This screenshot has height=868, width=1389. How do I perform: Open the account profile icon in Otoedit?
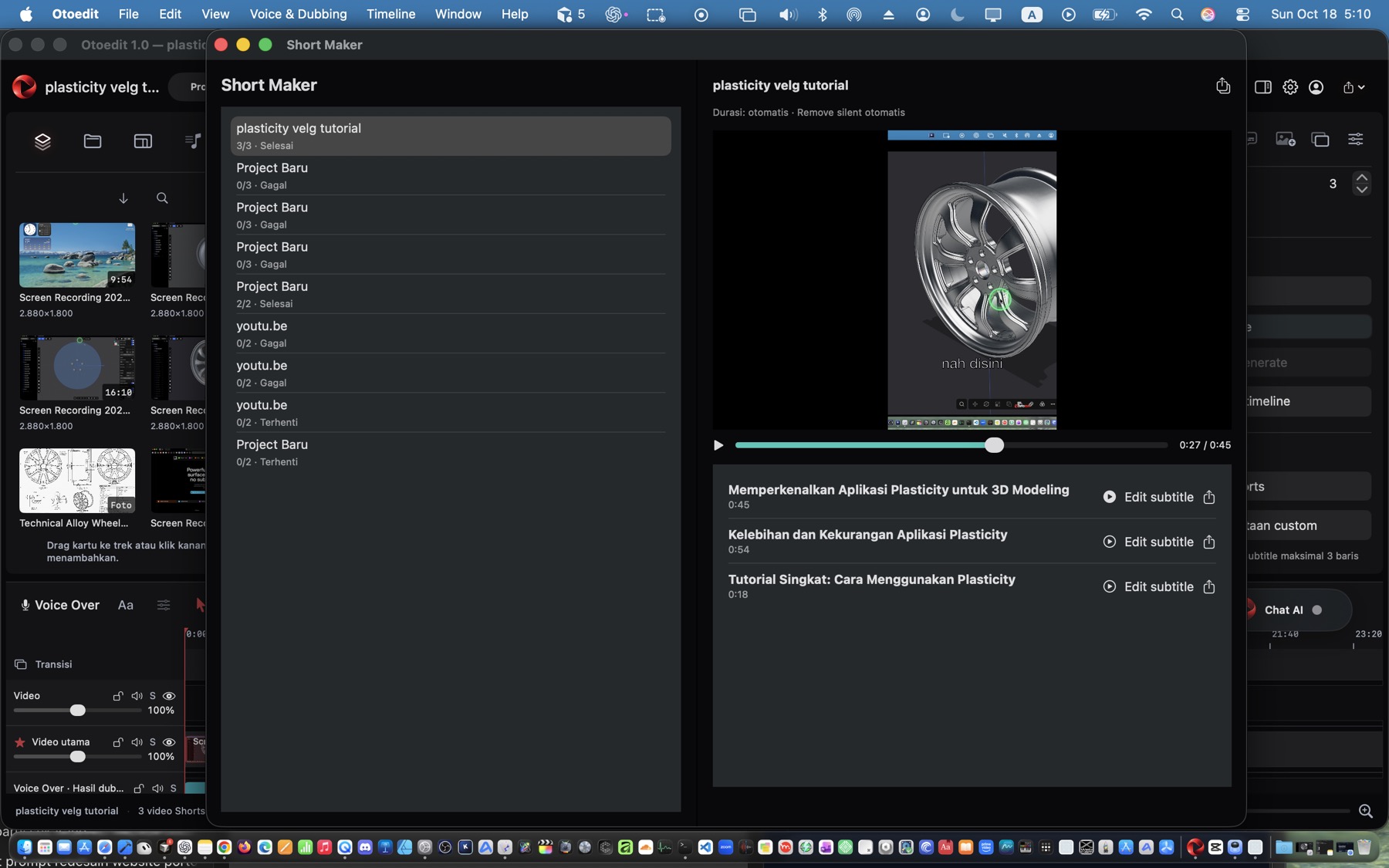(1316, 87)
